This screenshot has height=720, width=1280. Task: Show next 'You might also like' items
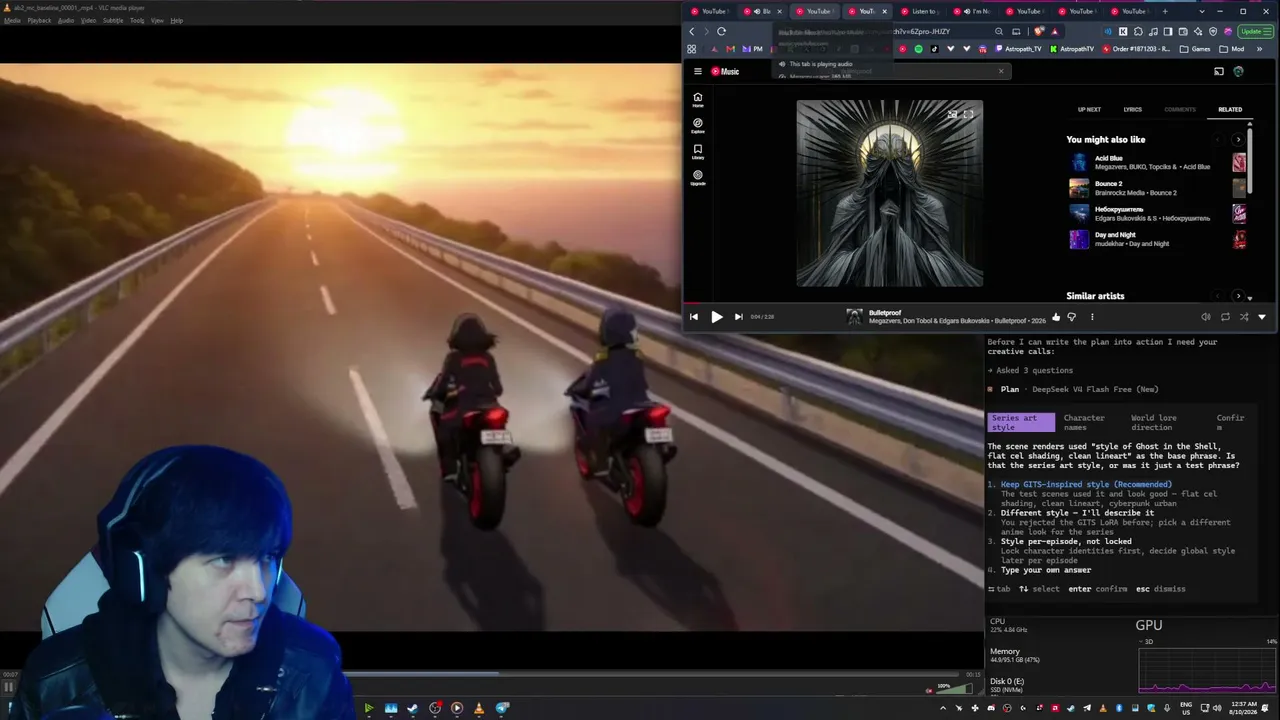1238,140
